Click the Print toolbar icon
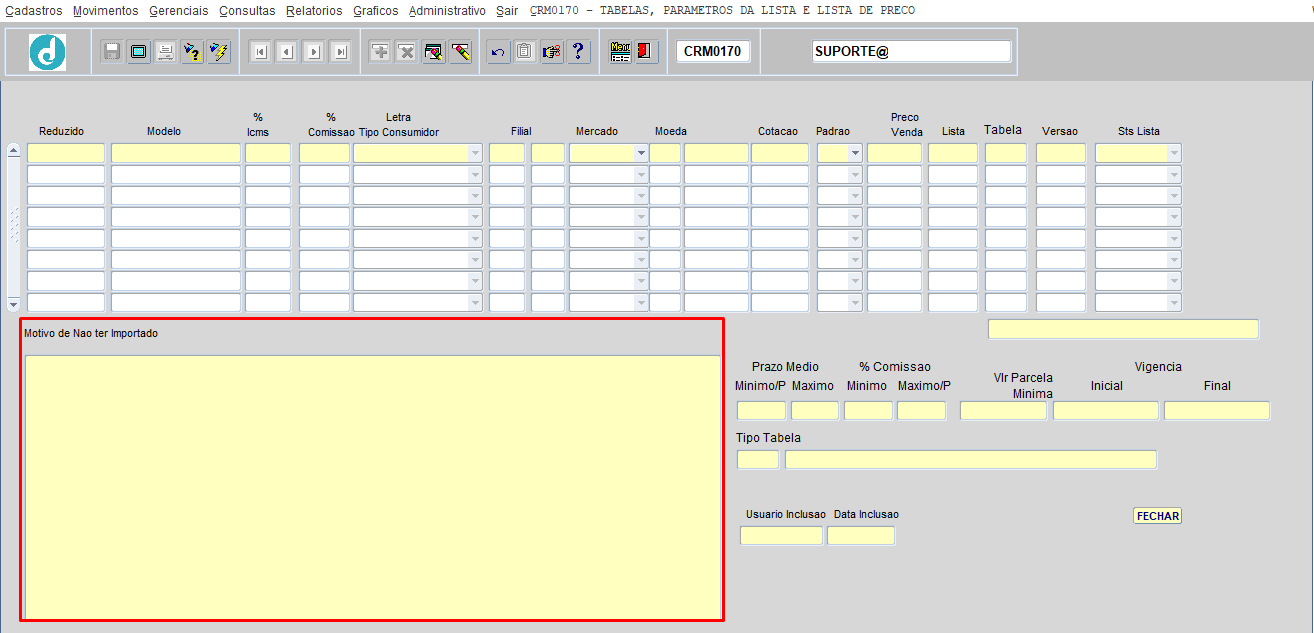The width and height of the screenshot is (1314, 633). point(166,52)
